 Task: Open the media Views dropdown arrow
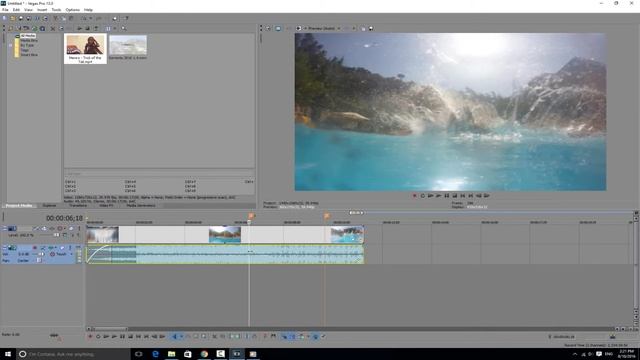tap(115, 29)
